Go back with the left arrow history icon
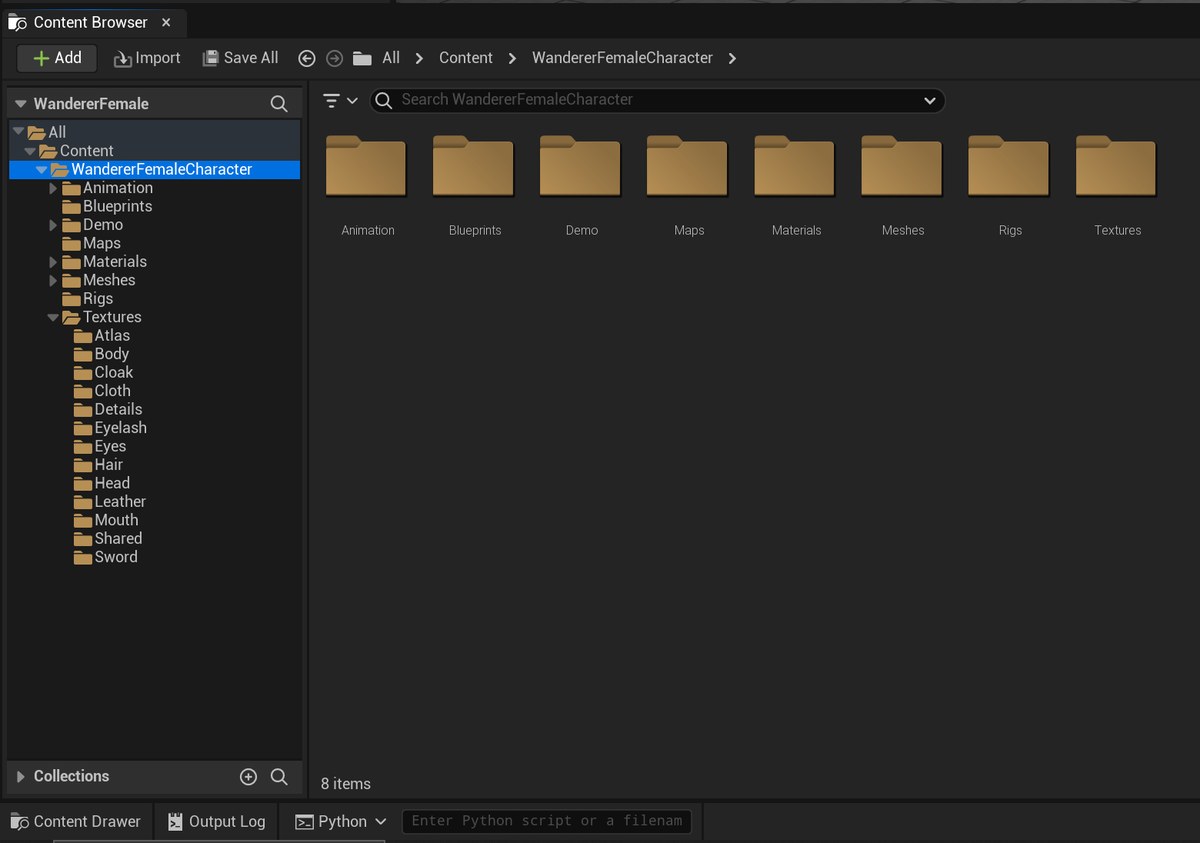This screenshot has width=1200, height=843. coord(307,59)
